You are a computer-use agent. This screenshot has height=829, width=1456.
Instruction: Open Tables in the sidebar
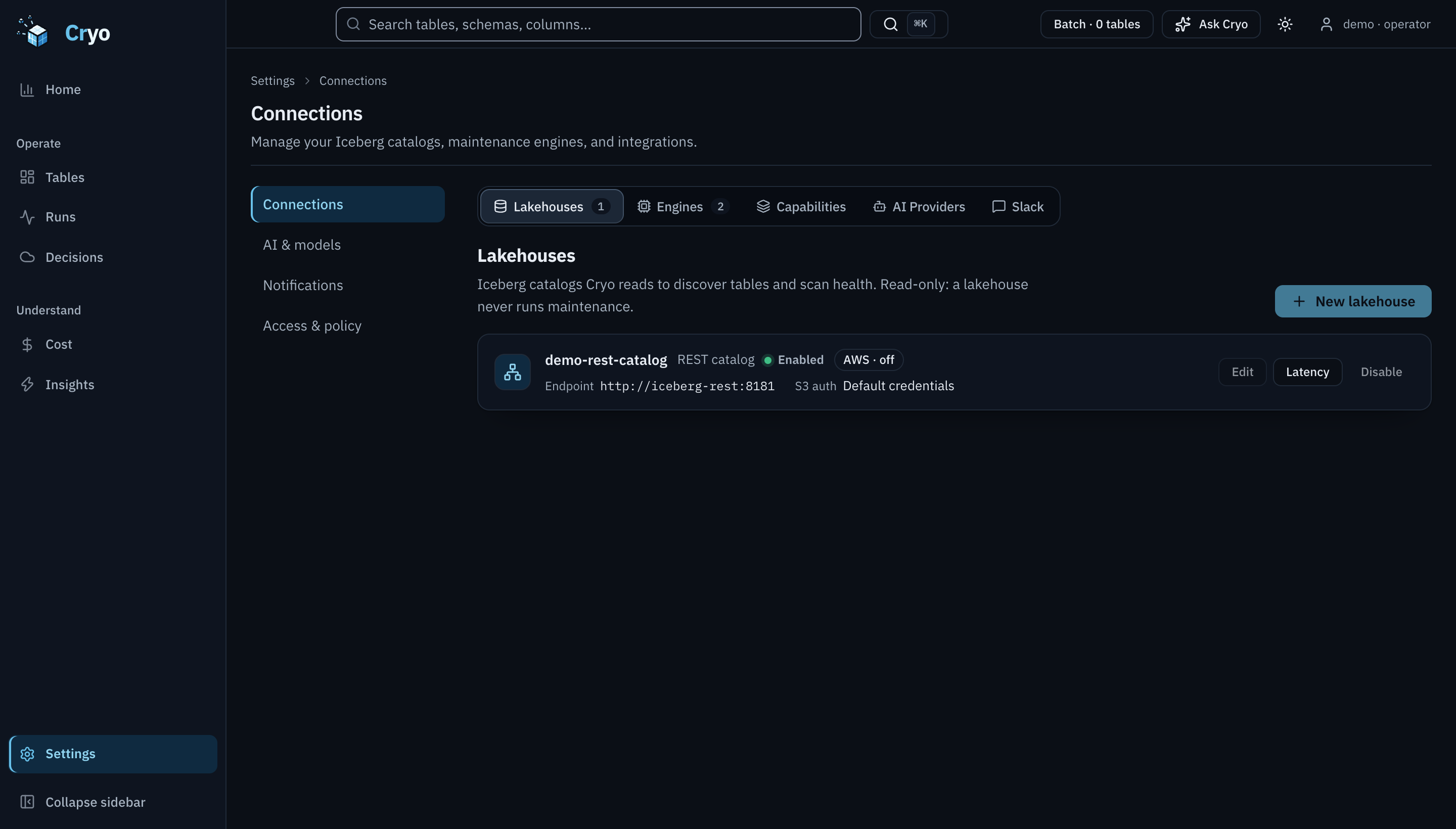113,177
